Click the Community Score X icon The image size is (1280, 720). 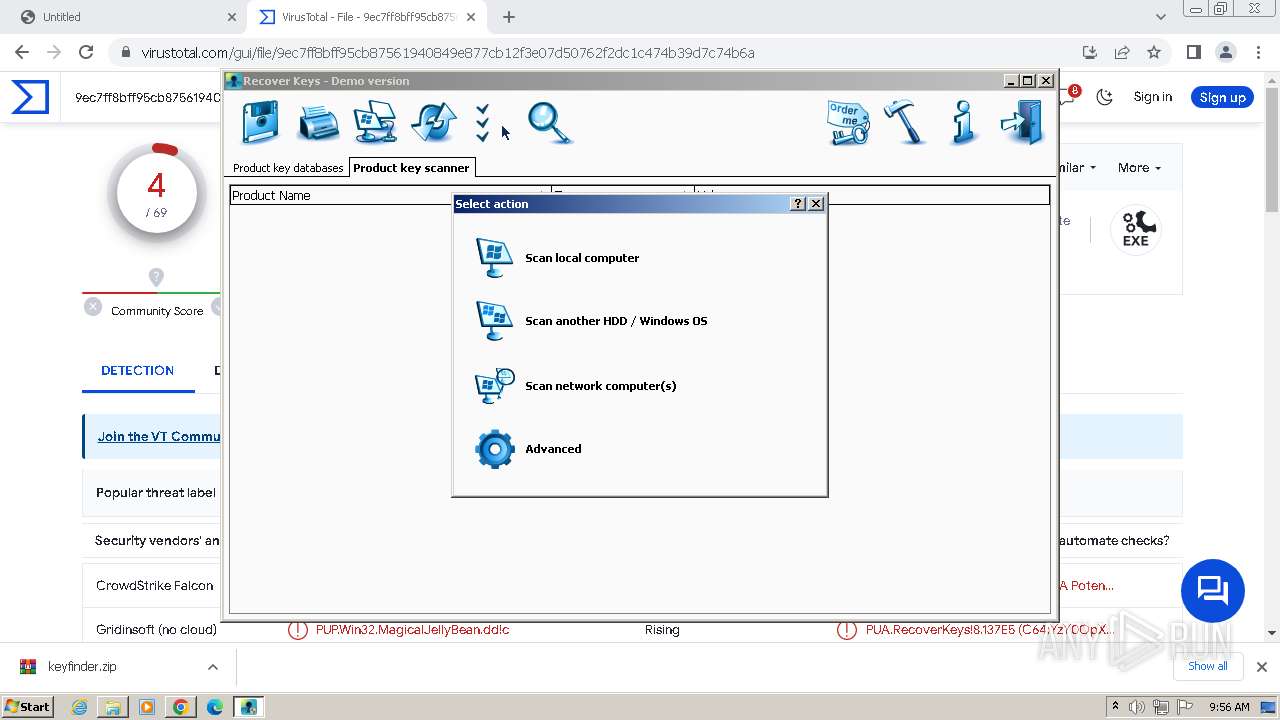pyautogui.click(x=93, y=307)
